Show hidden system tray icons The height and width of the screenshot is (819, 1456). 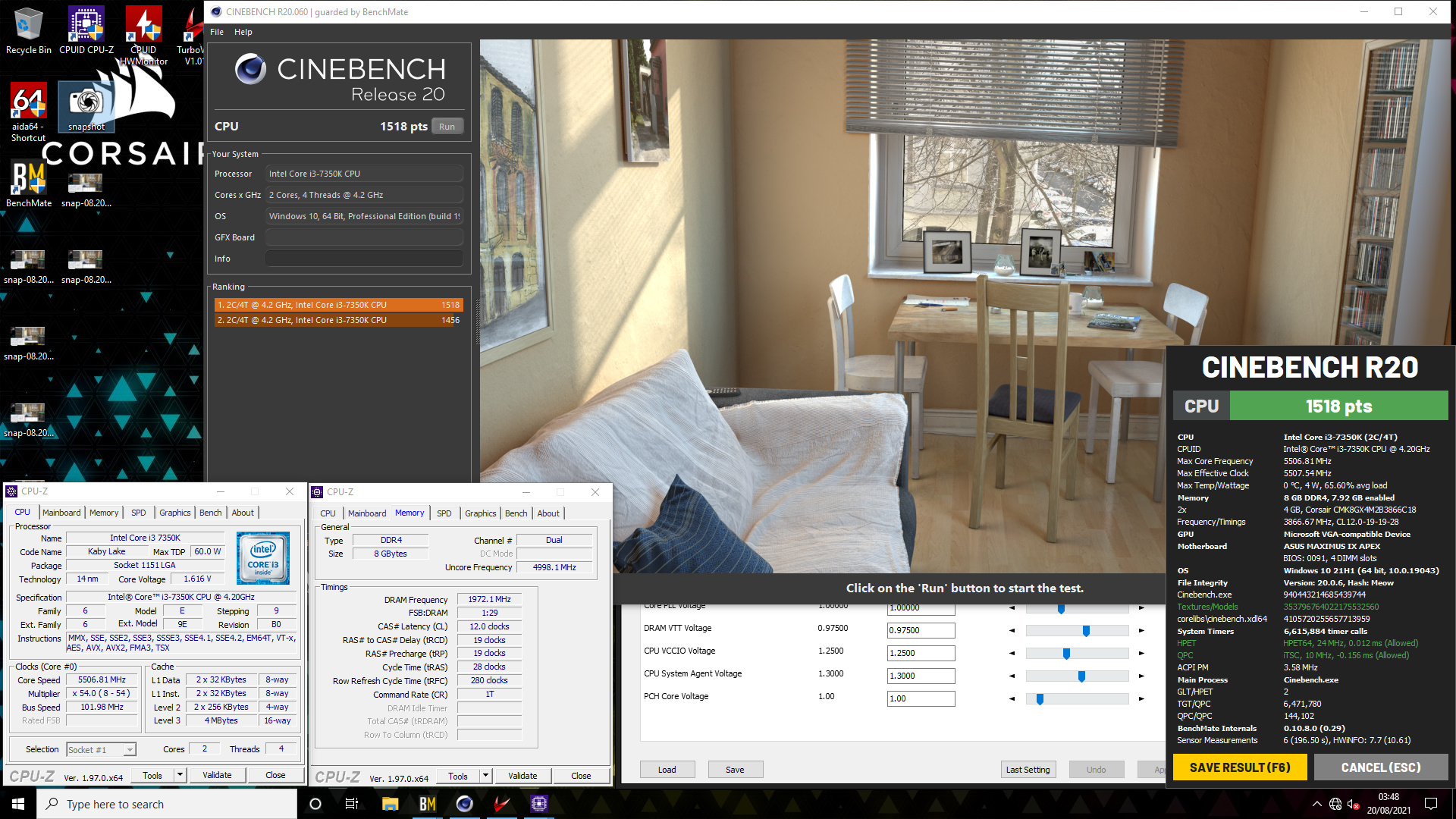click(1316, 804)
